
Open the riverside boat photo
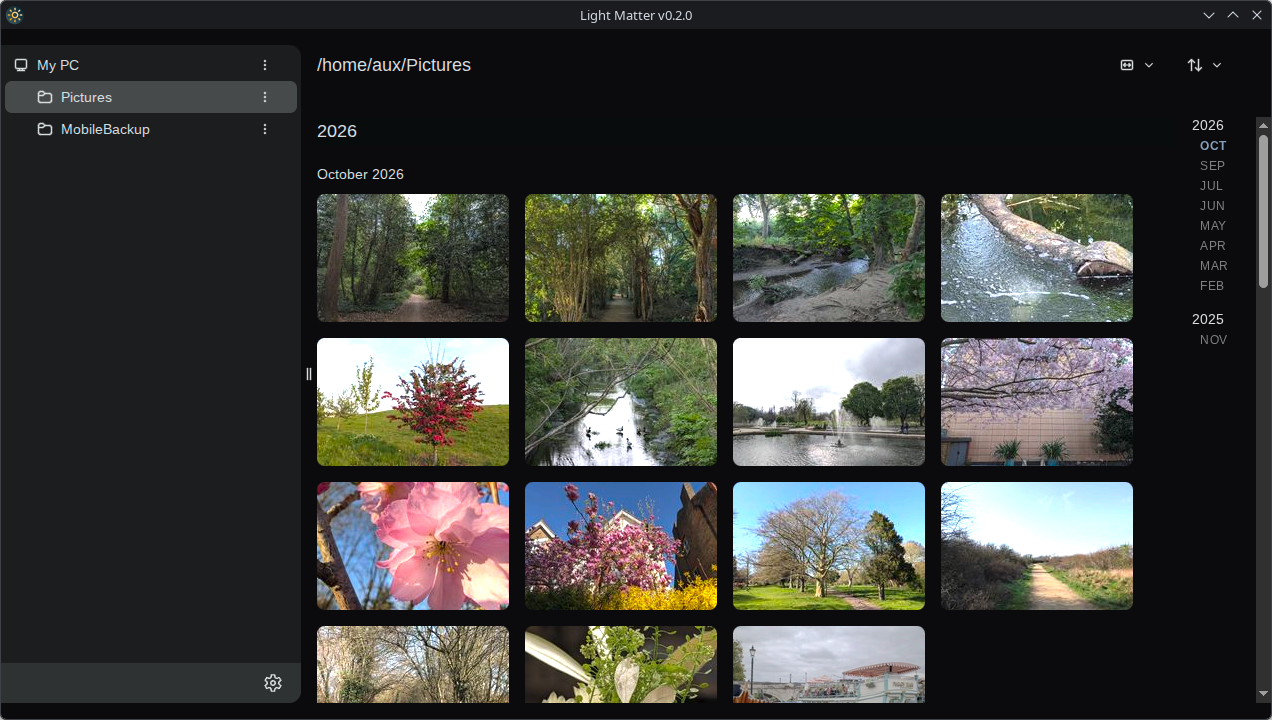click(829, 664)
